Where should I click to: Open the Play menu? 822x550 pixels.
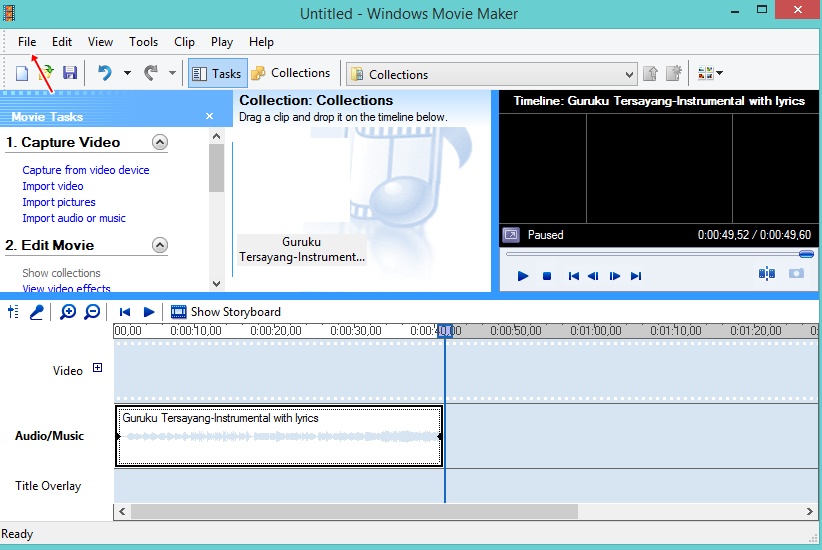tap(222, 42)
